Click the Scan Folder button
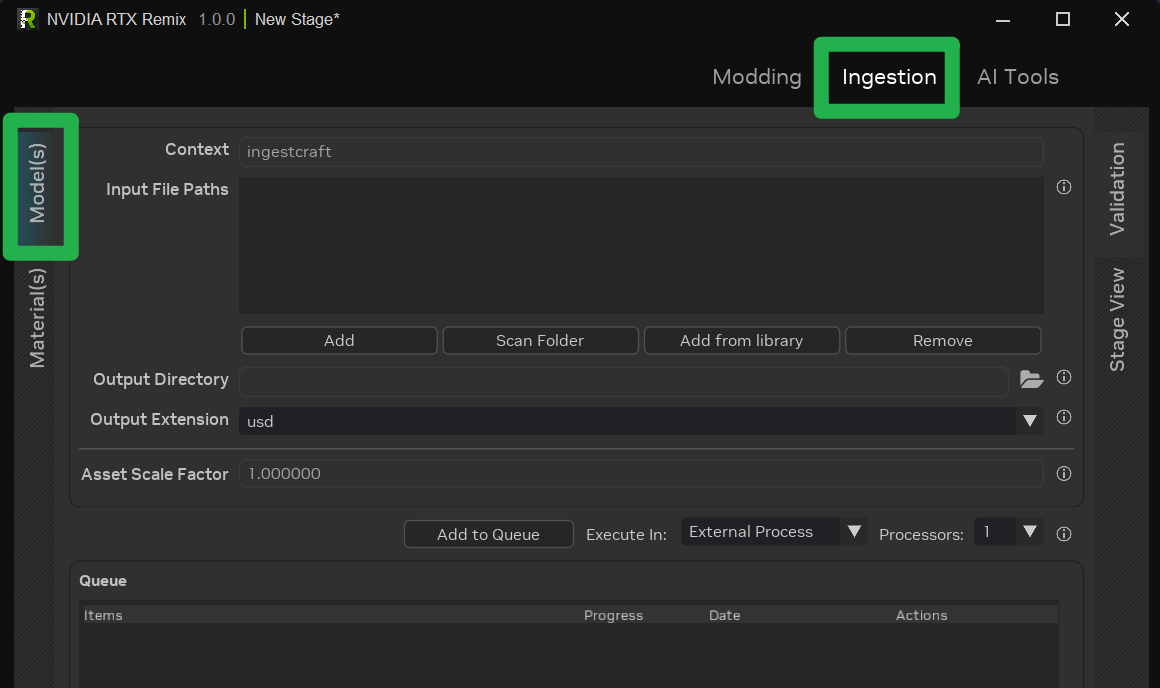 tap(540, 340)
